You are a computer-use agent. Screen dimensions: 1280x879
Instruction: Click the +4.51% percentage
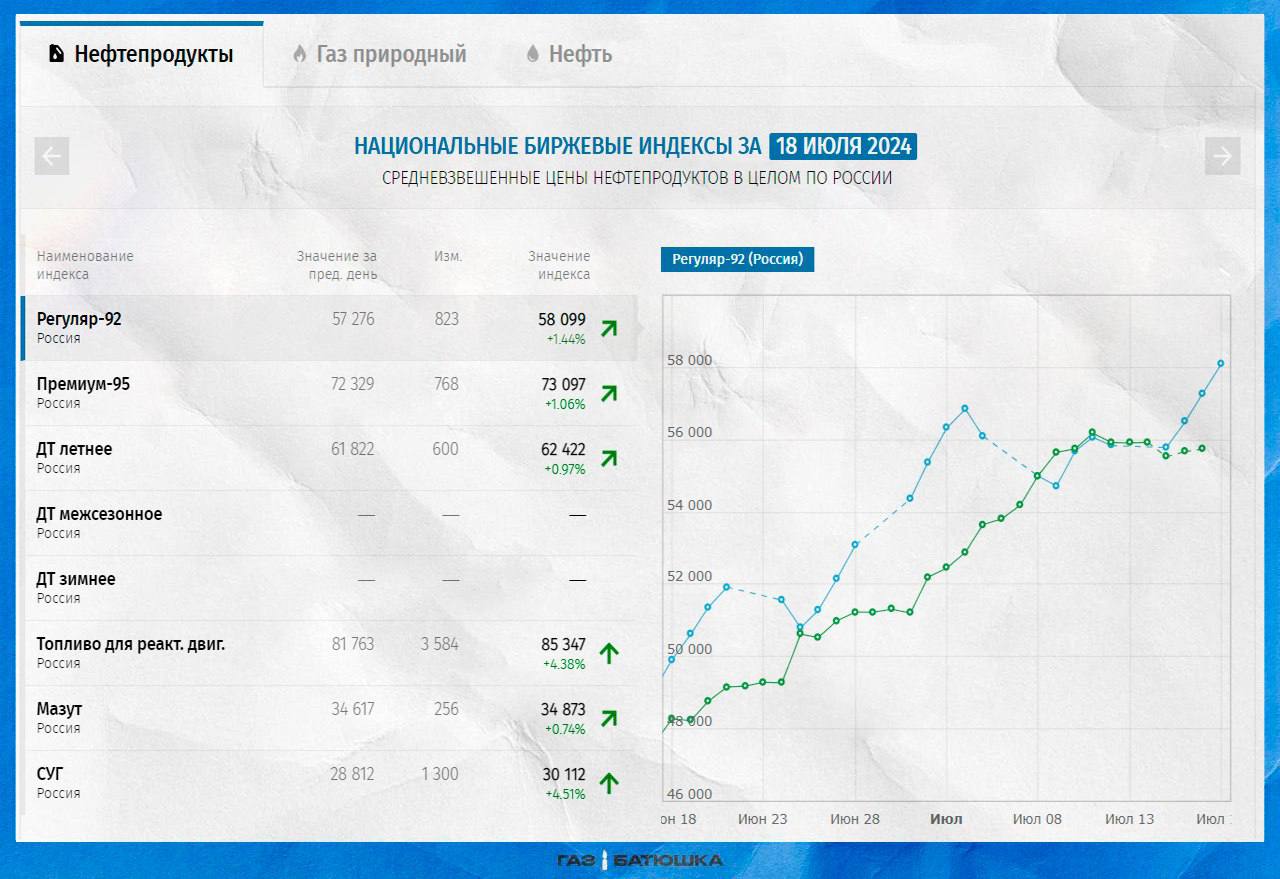565,795
